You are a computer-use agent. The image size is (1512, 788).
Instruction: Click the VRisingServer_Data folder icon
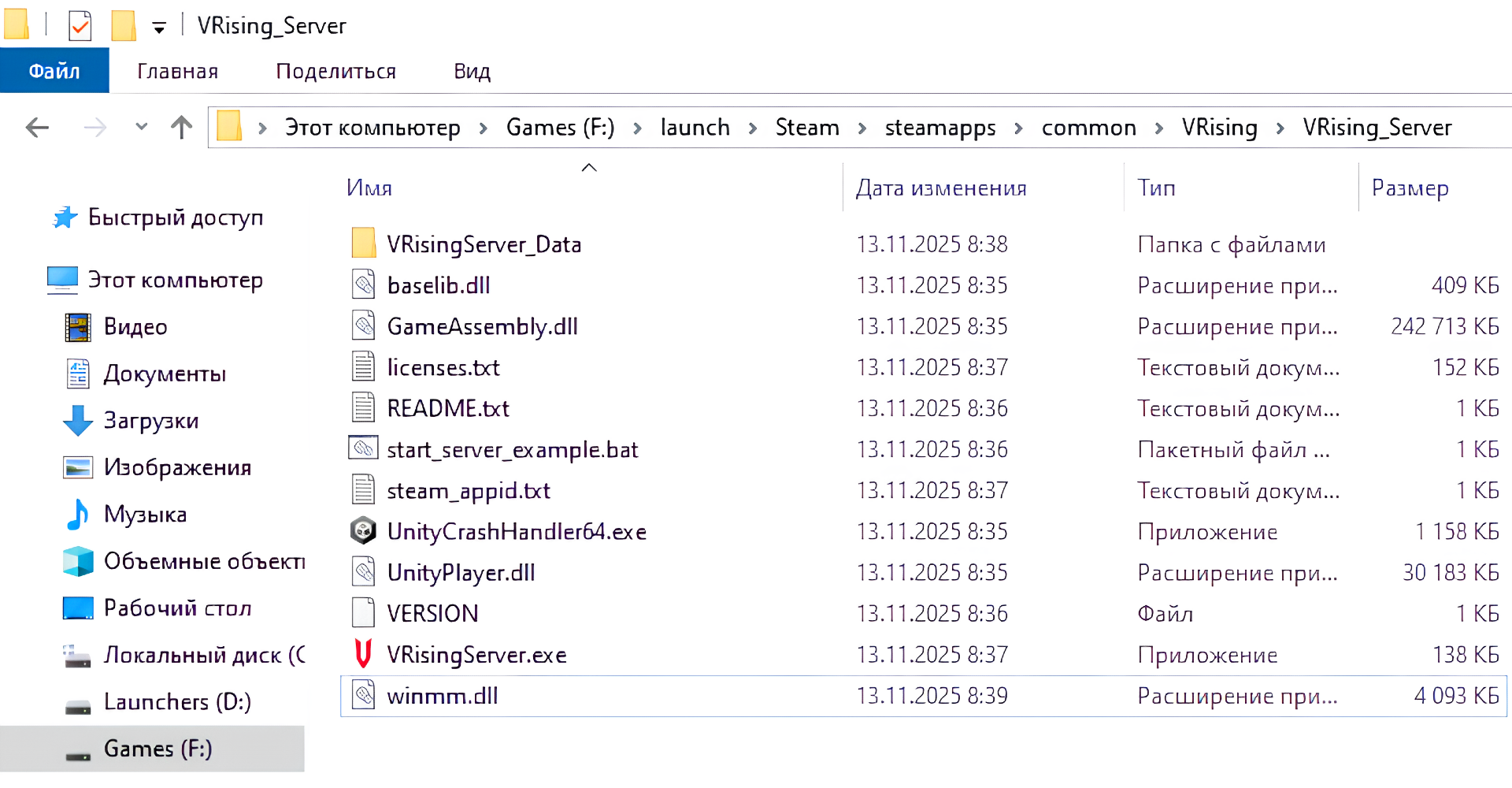click(x=363, y=243)
